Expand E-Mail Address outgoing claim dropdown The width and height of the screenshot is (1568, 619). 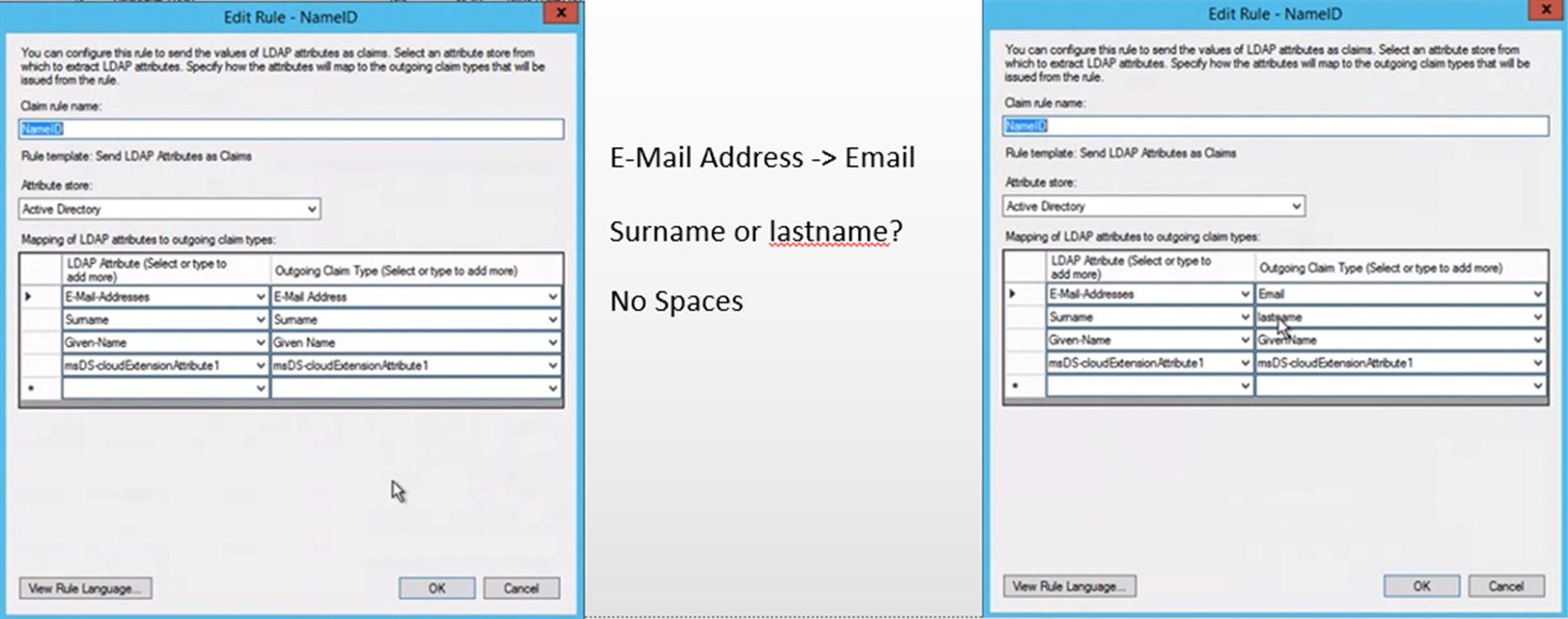tap(553, 297)
